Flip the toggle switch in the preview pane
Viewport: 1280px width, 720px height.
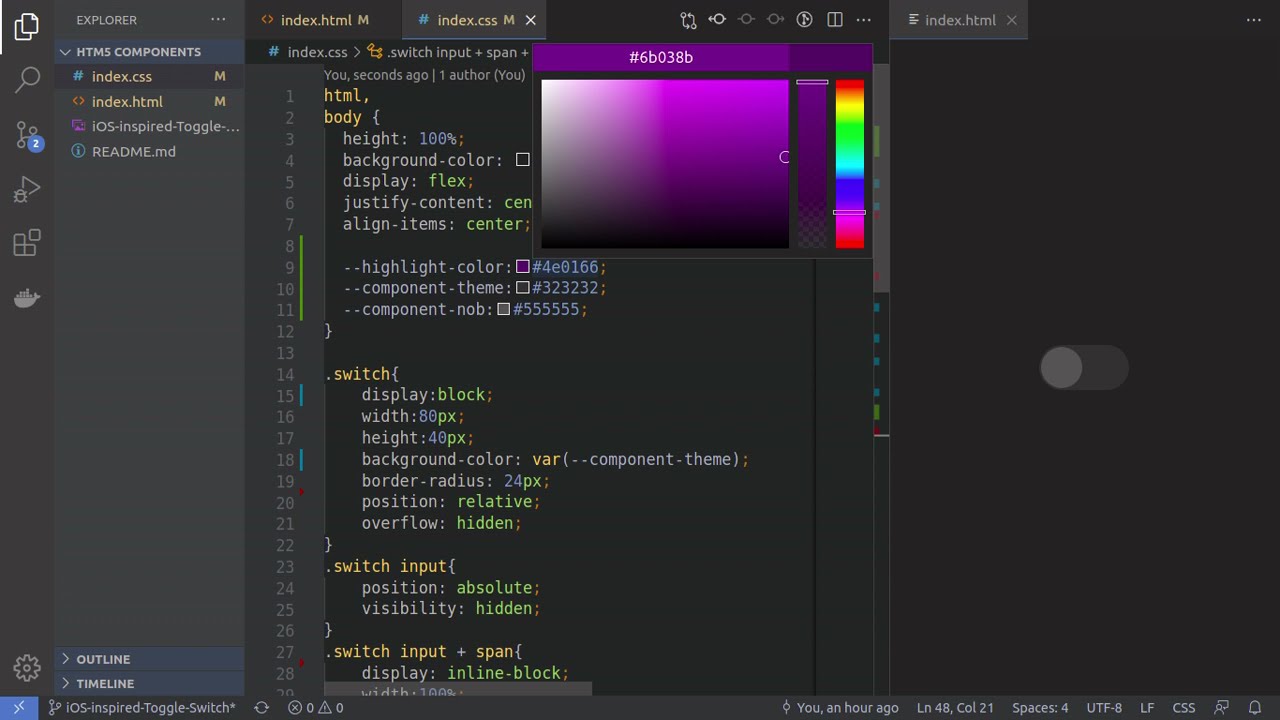1084,368
